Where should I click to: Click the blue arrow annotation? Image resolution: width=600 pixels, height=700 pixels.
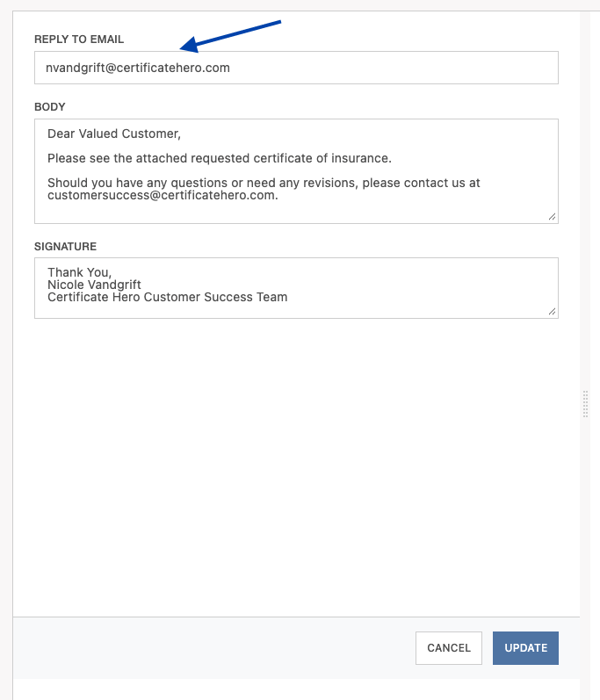click(230, 36)
